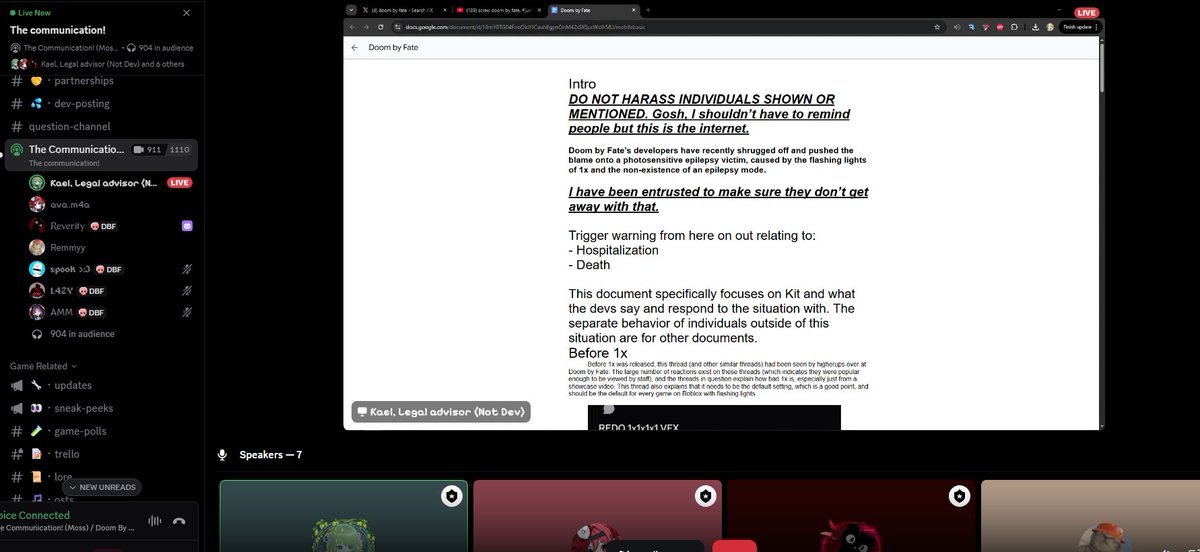Viewport: 1200px width, 552px height.
Task: Disconnect from voice with hang-up icon
Action: 179,520
